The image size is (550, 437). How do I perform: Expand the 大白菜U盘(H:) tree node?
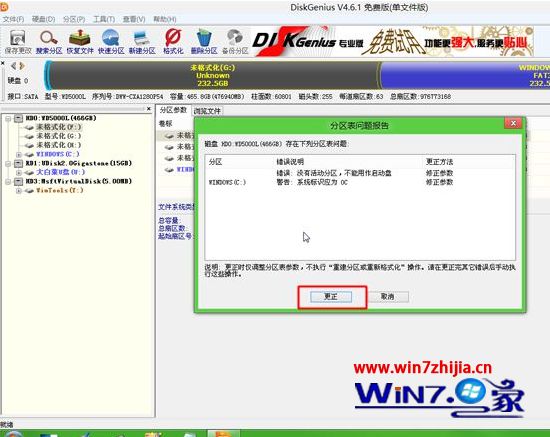(19, 173)
